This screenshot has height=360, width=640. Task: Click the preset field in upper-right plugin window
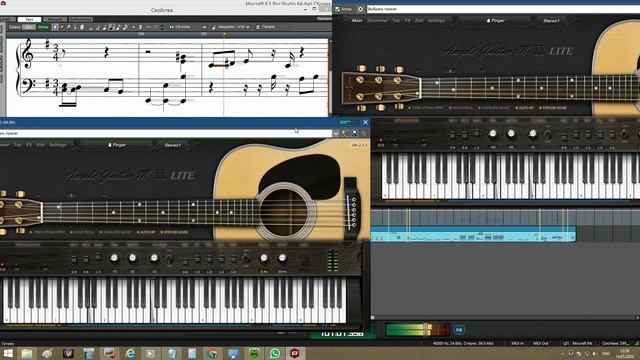tap(503, 9)
